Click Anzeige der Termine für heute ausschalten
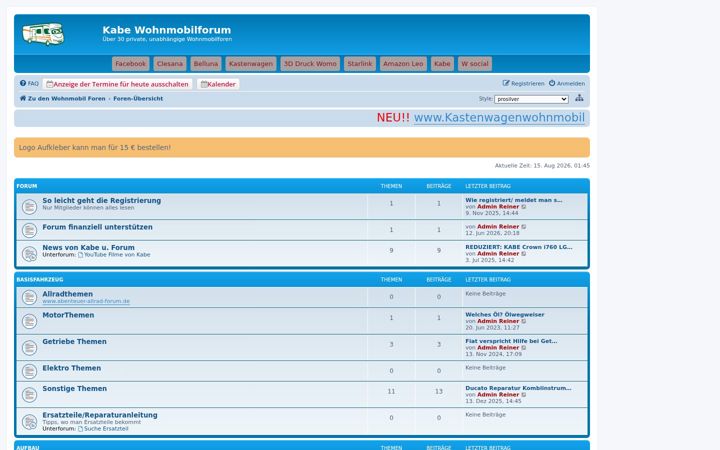 point(117,84)
